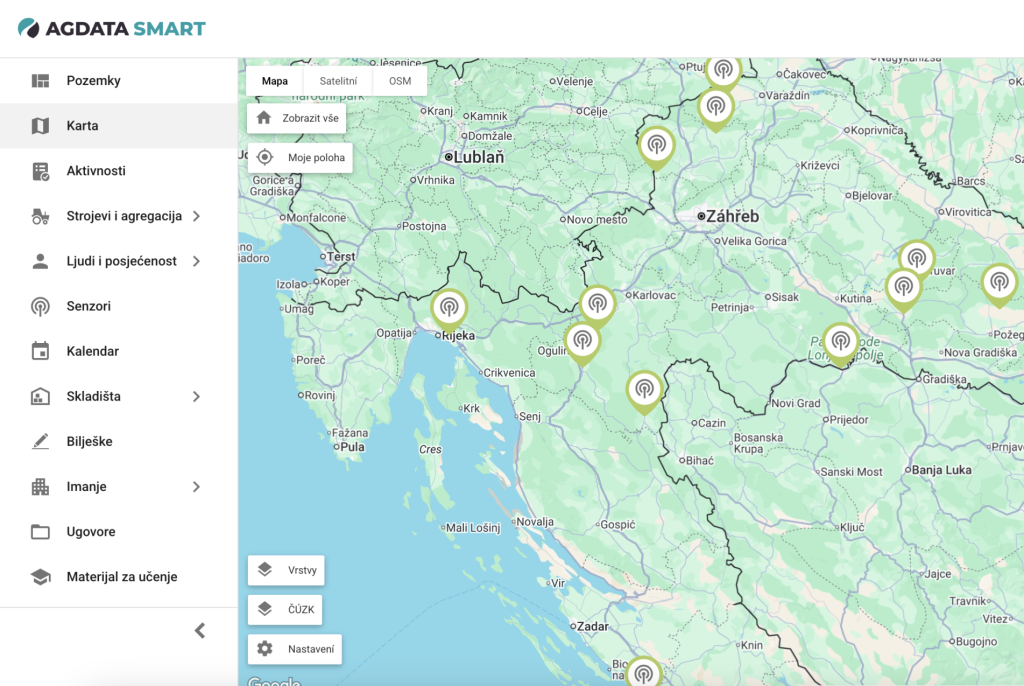Image resolution: width=1024 pixels, height=686 pixels.
Task: Switch map to Satelitní view
Action: click(x=338, y=81)
